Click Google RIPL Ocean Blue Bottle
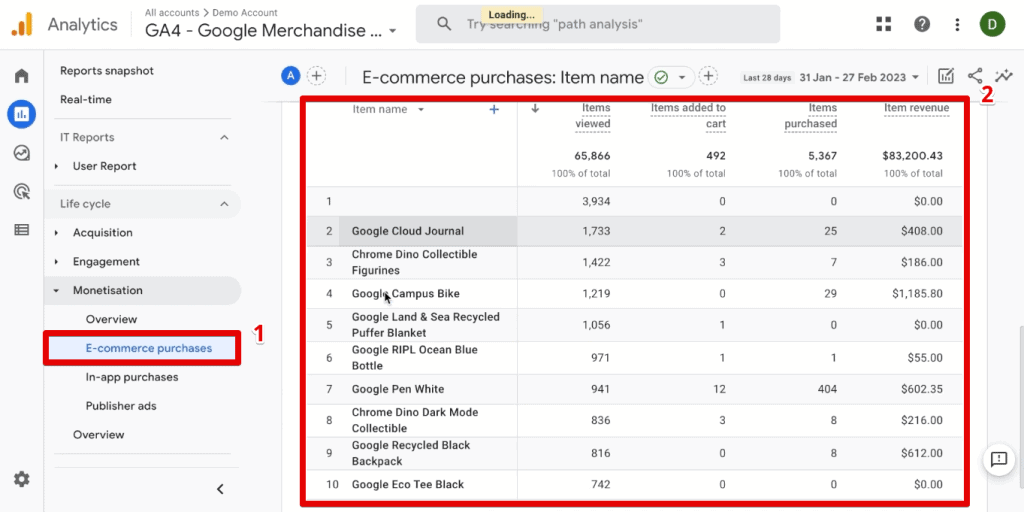Image resolution: width=1024 pixels, height=512 pixels. 415,357
